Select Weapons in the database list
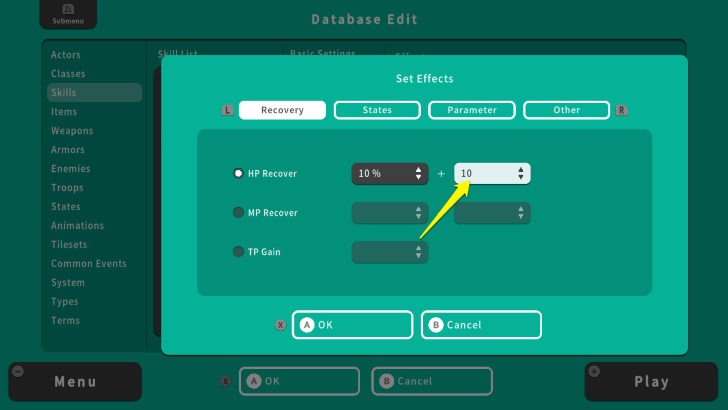The width and height of the screenshot is (728, 410). click(72, 131)
